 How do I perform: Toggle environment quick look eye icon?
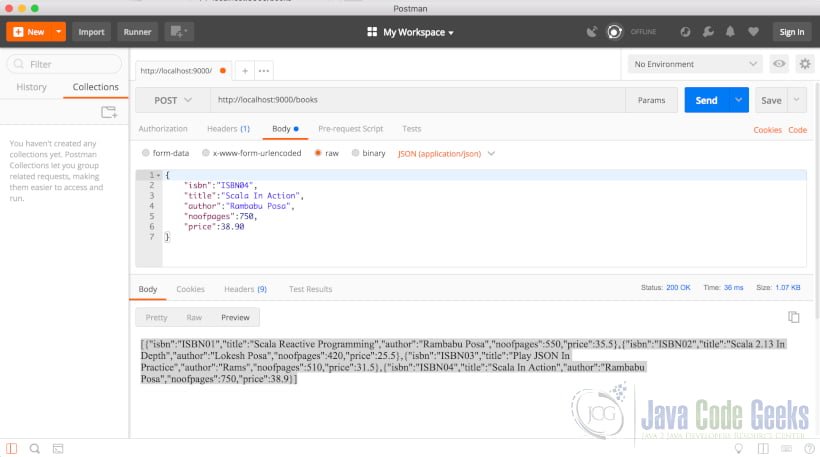(779, 64)
